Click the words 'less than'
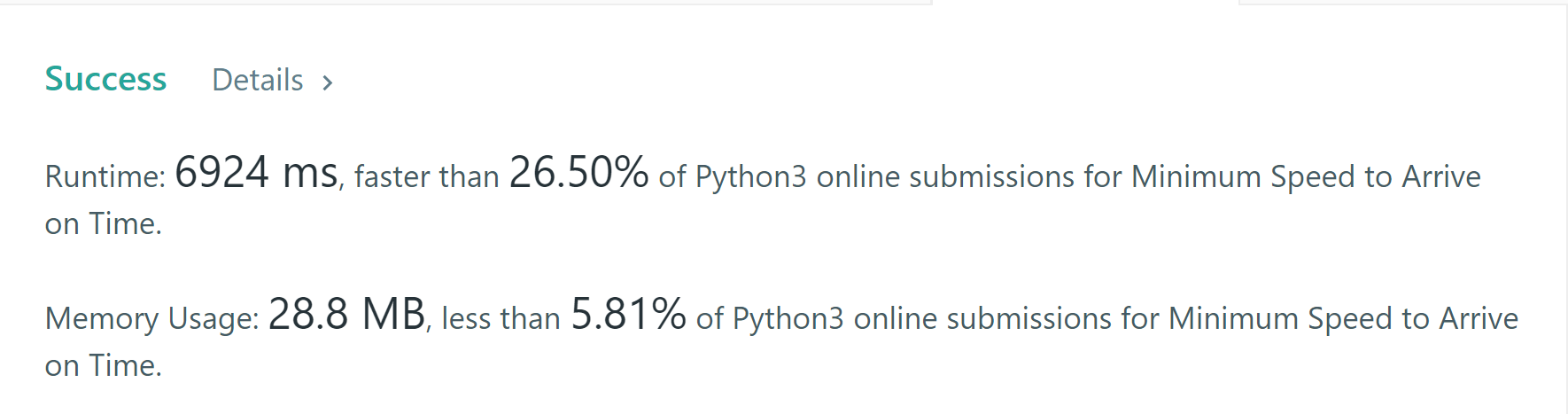The height and width of the screenshot is (414, 1568). (501, 319)
